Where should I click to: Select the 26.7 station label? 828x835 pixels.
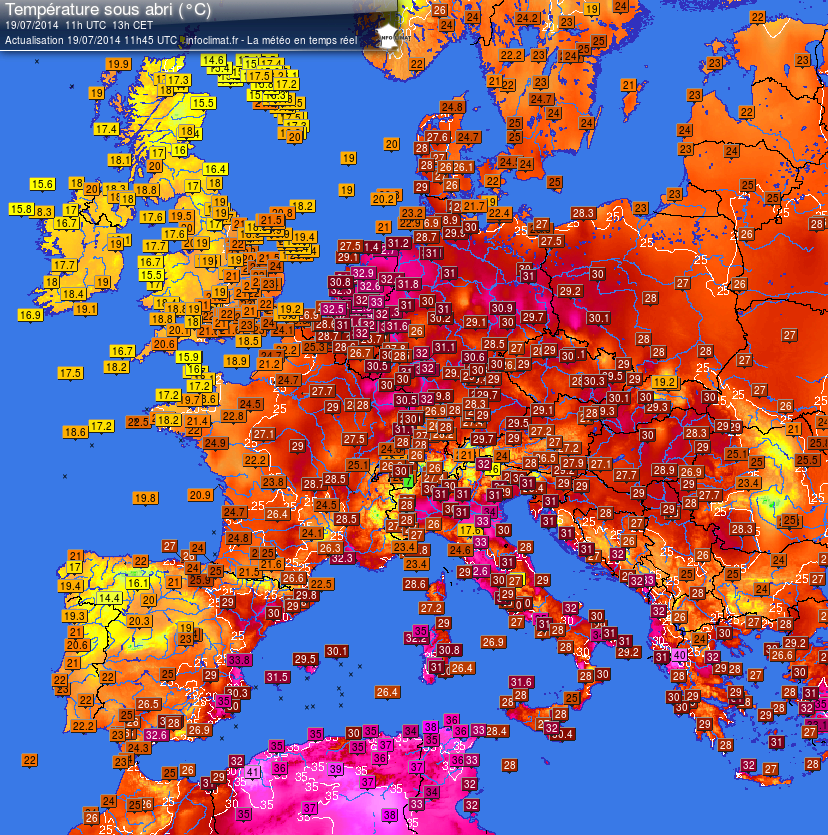pos(360,353)
